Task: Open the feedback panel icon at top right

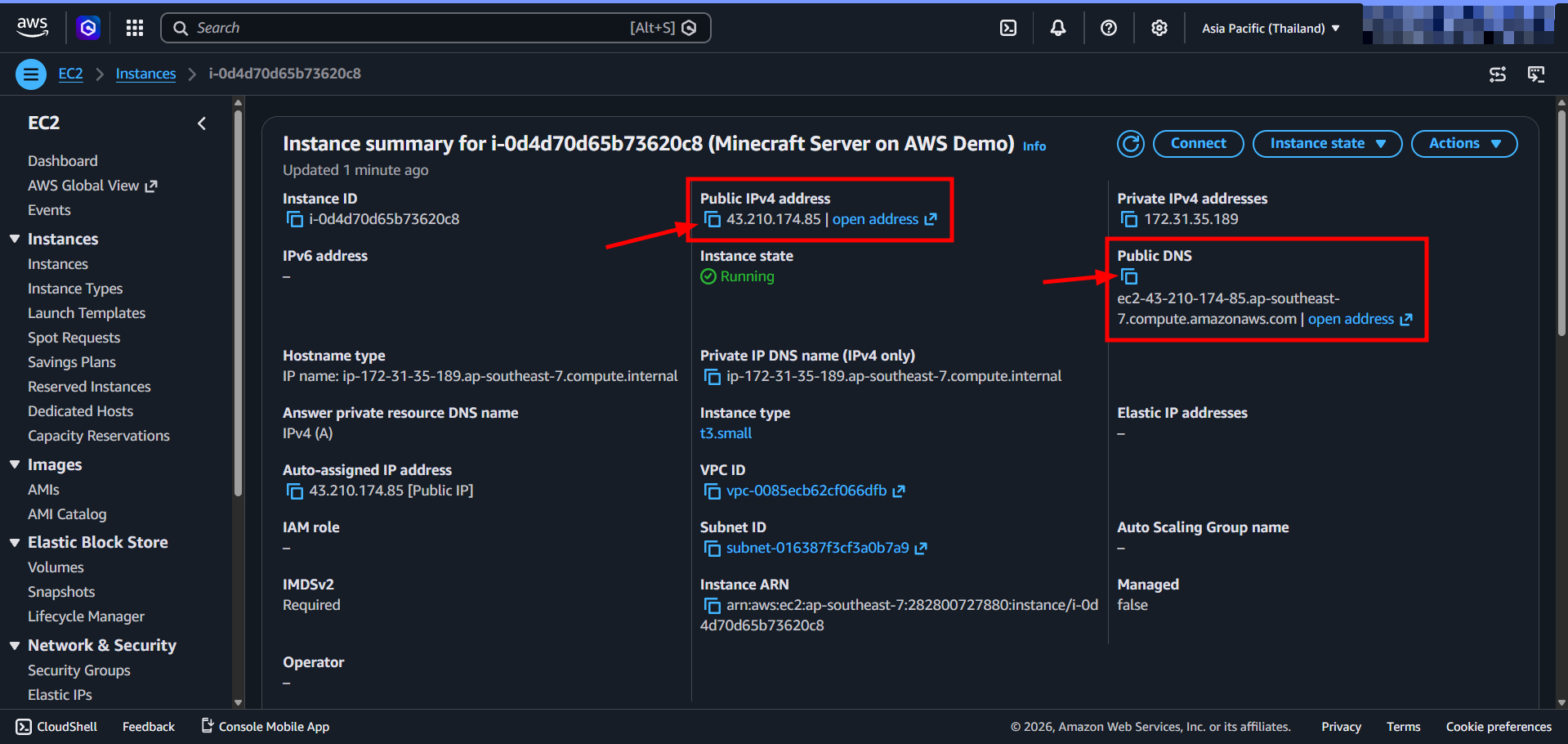Action: click(1536, 74)
